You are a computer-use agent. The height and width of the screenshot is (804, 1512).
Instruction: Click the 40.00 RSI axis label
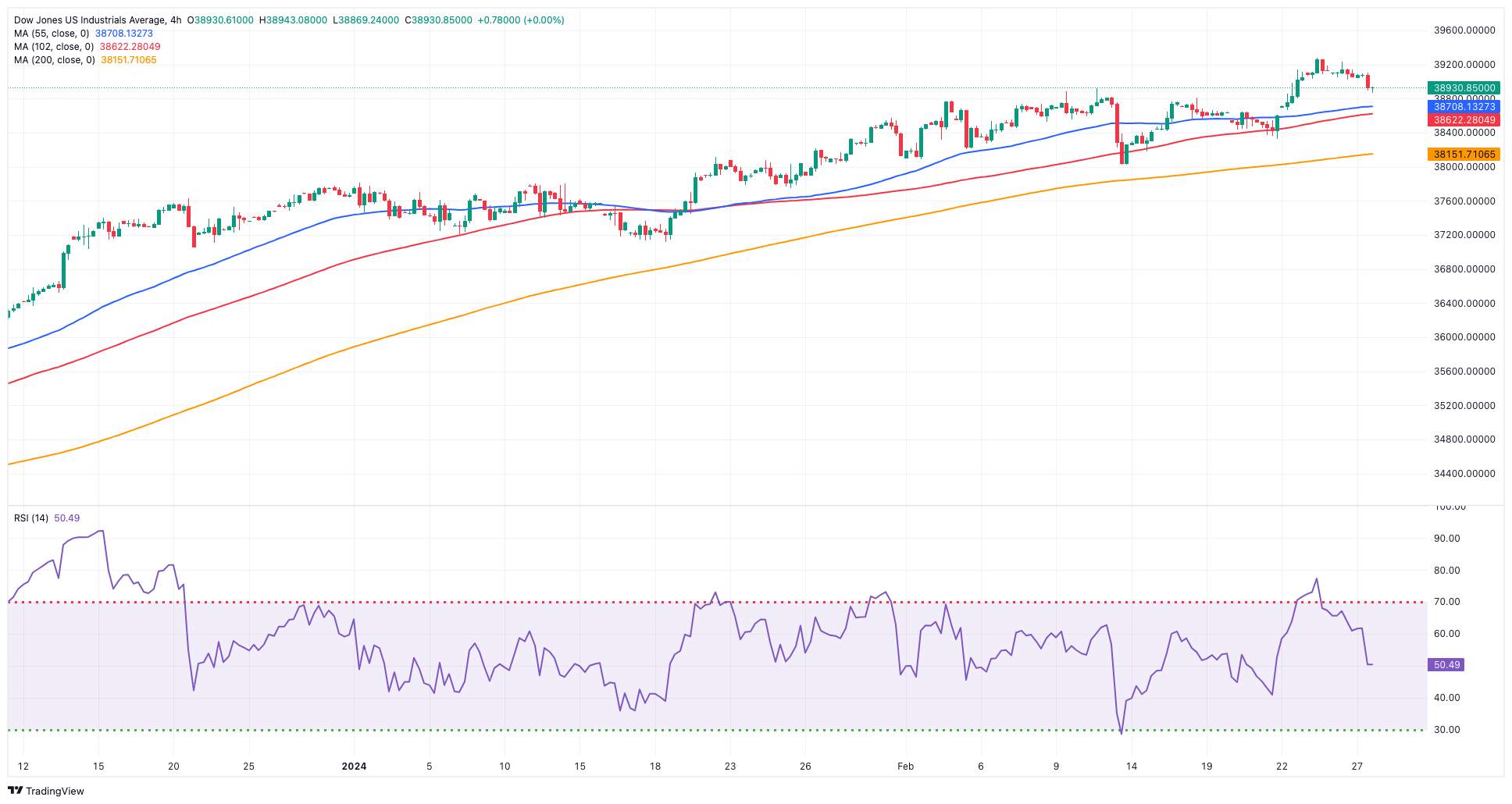coord(1446,698)
